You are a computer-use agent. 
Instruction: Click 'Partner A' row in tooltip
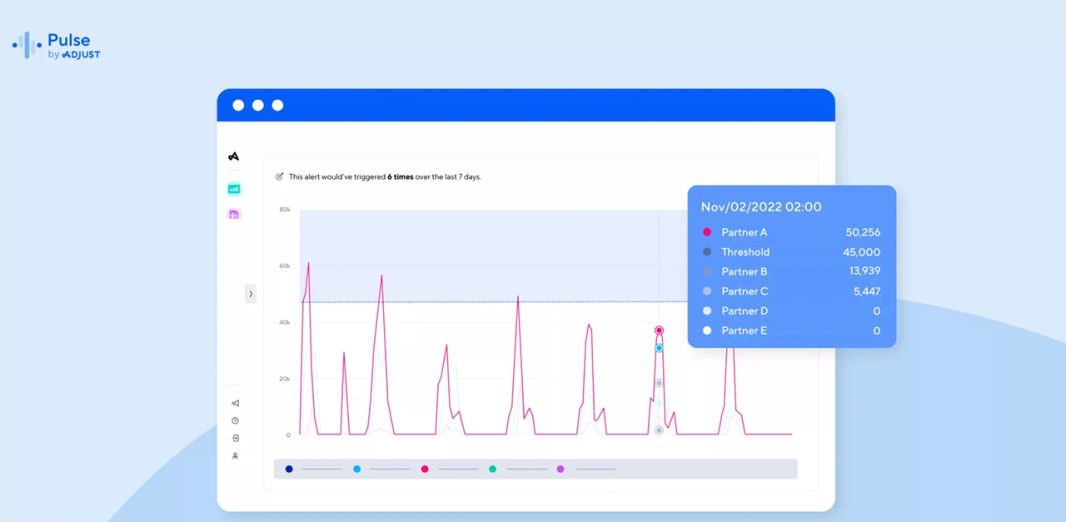pyautogui.click(x=791, y=232)
